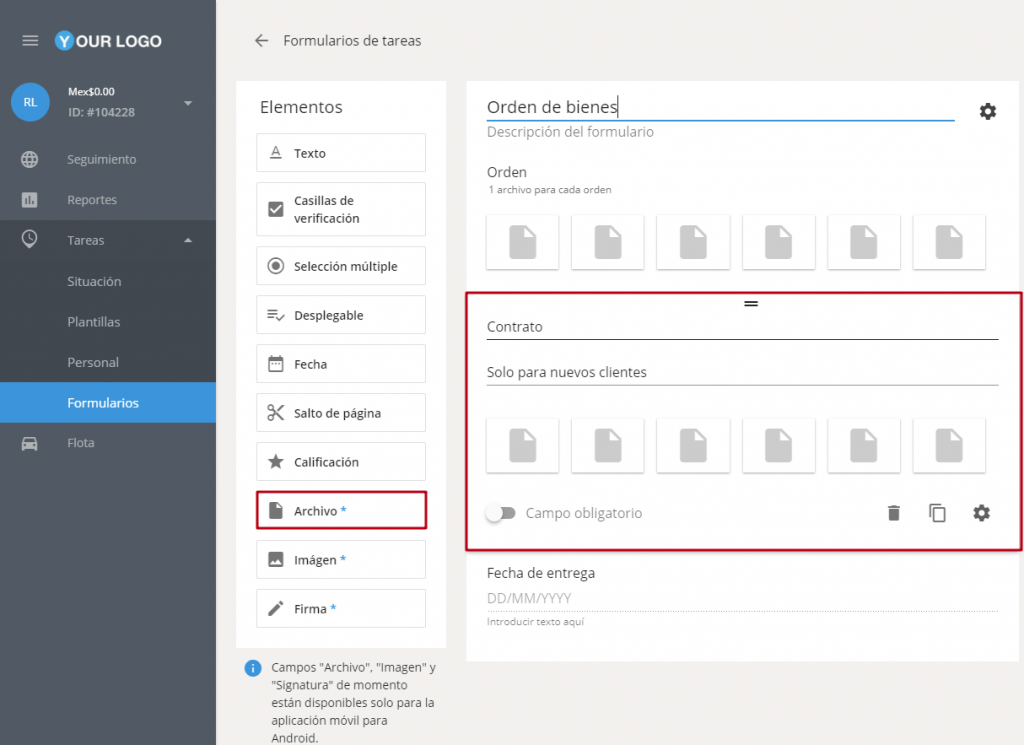1024x745 pixels.
Task: Add a Selección múltiple element
Action: [x=341, y=266]
